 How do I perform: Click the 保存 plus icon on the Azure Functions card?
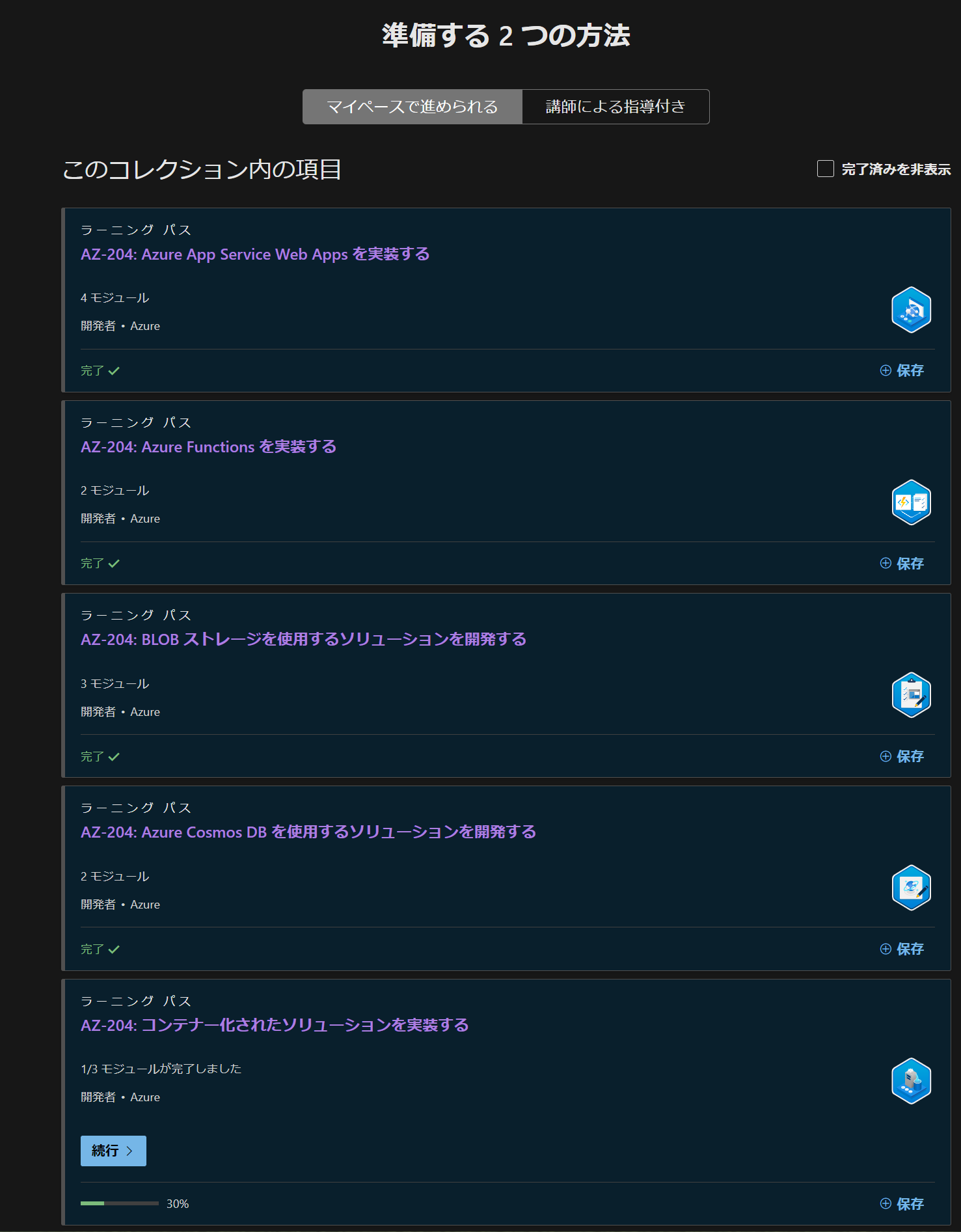coord(886,563)
